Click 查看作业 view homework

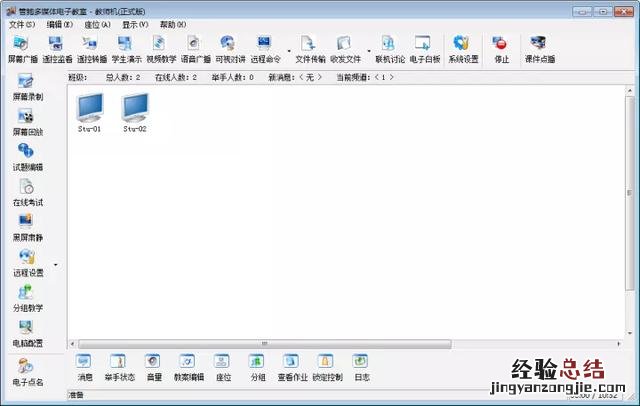click(x=292, y=368)
